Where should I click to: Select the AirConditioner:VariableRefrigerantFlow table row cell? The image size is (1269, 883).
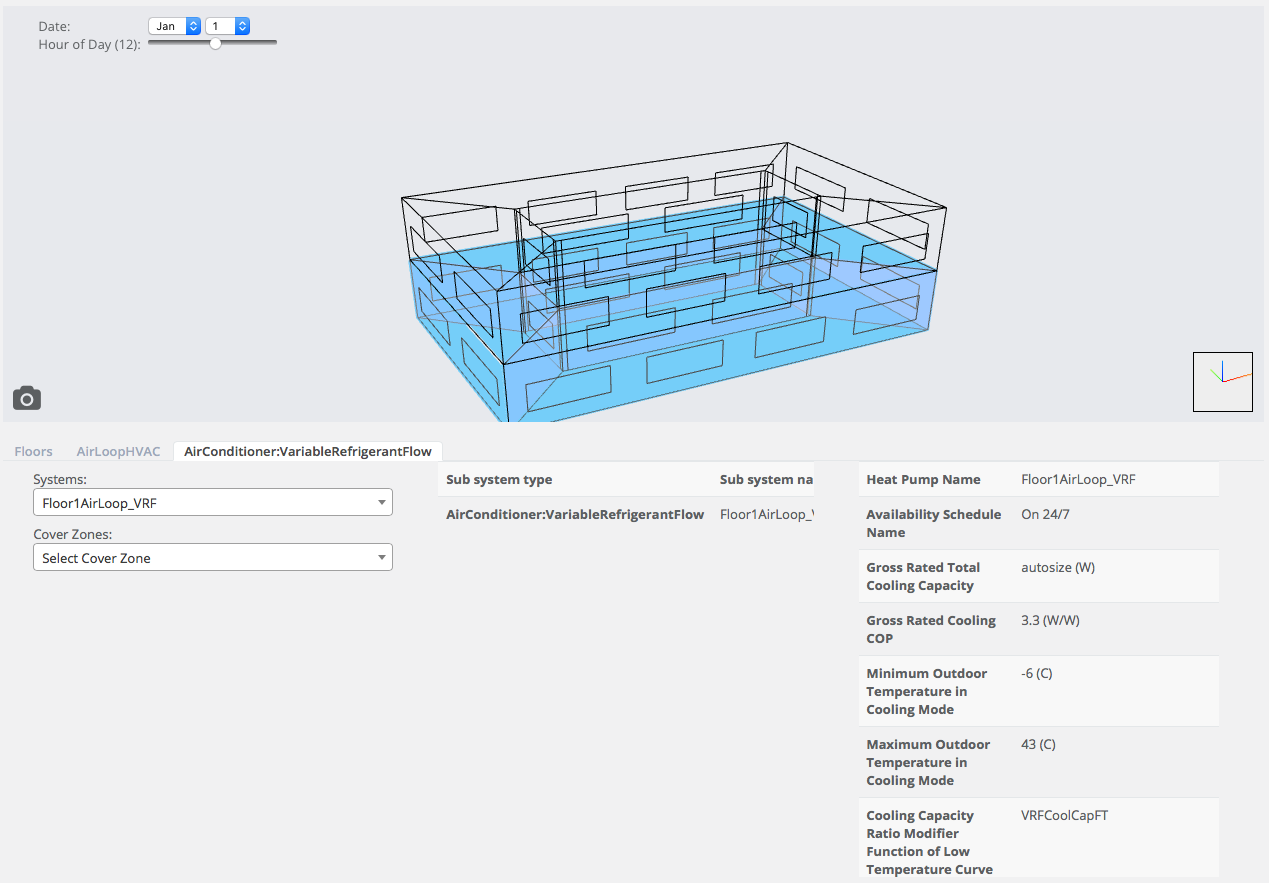(575, 514)
